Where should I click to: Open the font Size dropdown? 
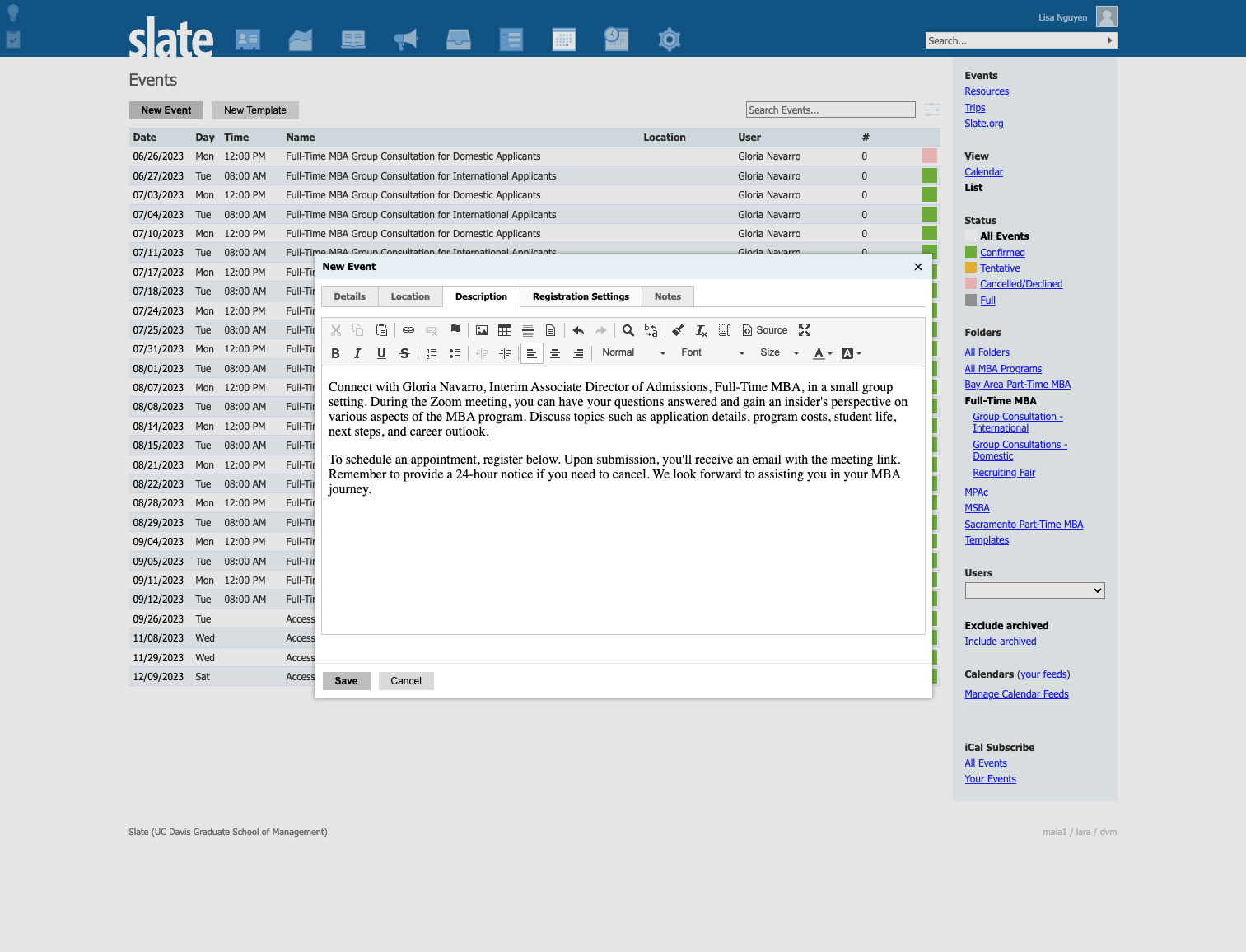(779, 353)
